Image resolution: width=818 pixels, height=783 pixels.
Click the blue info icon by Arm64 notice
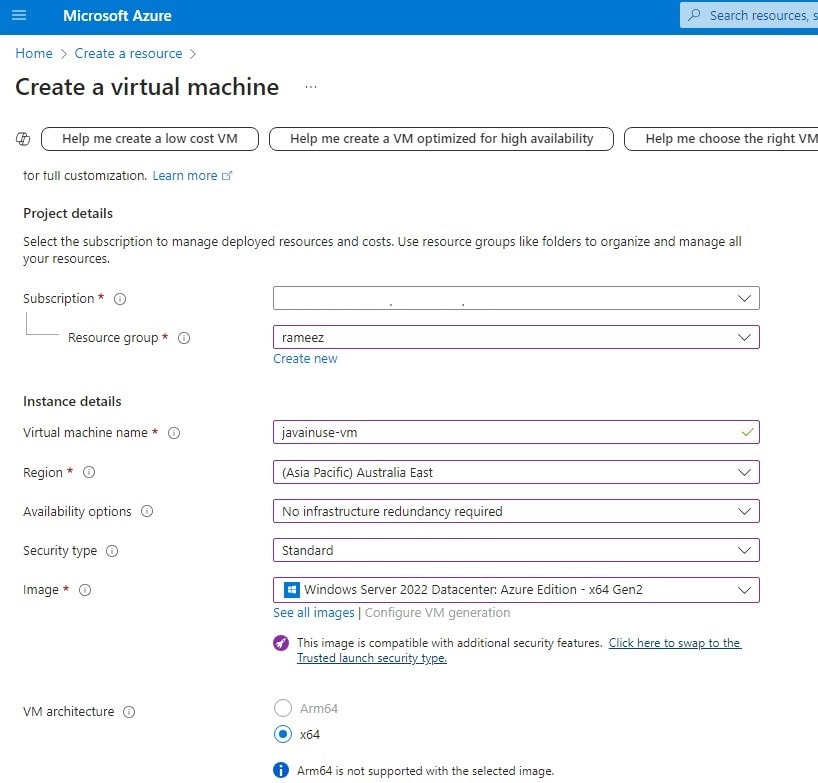(281, 770)
